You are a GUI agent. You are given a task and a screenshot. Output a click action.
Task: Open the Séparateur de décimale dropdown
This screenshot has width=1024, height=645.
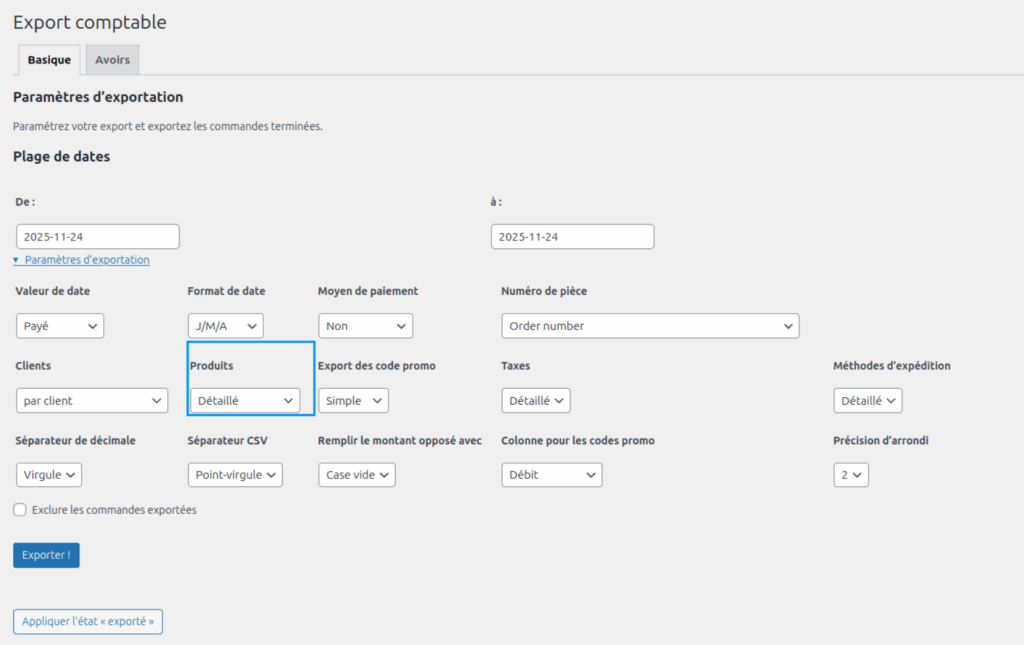49,475
